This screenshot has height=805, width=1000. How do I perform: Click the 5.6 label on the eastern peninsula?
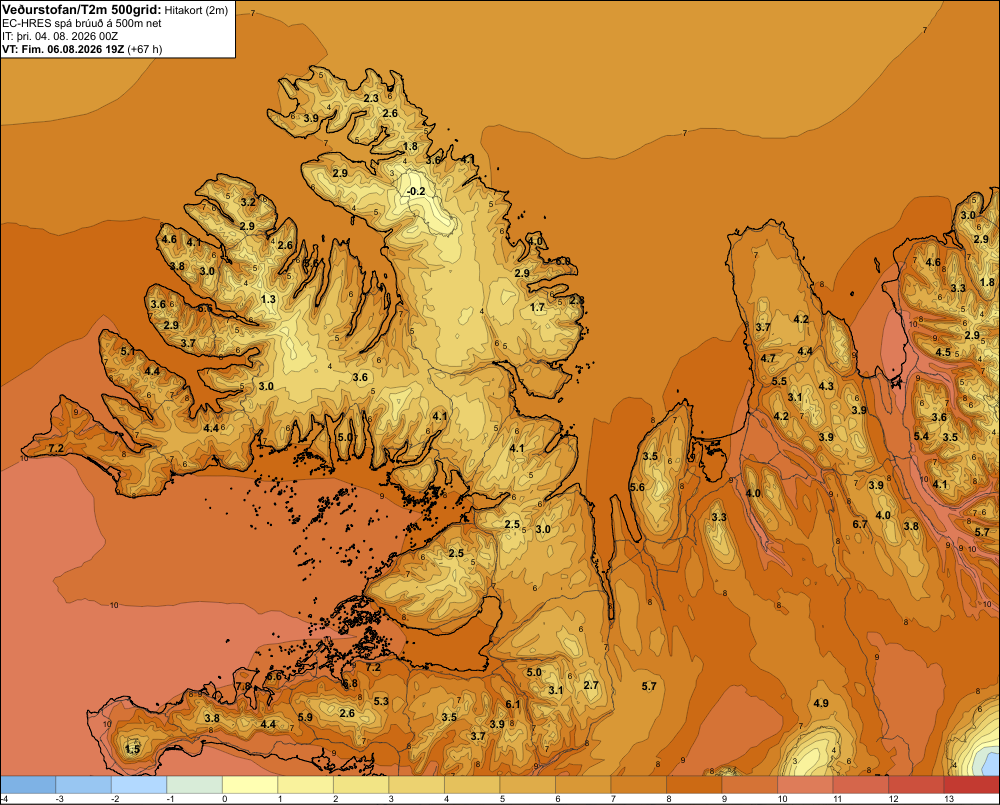(637, 487)
